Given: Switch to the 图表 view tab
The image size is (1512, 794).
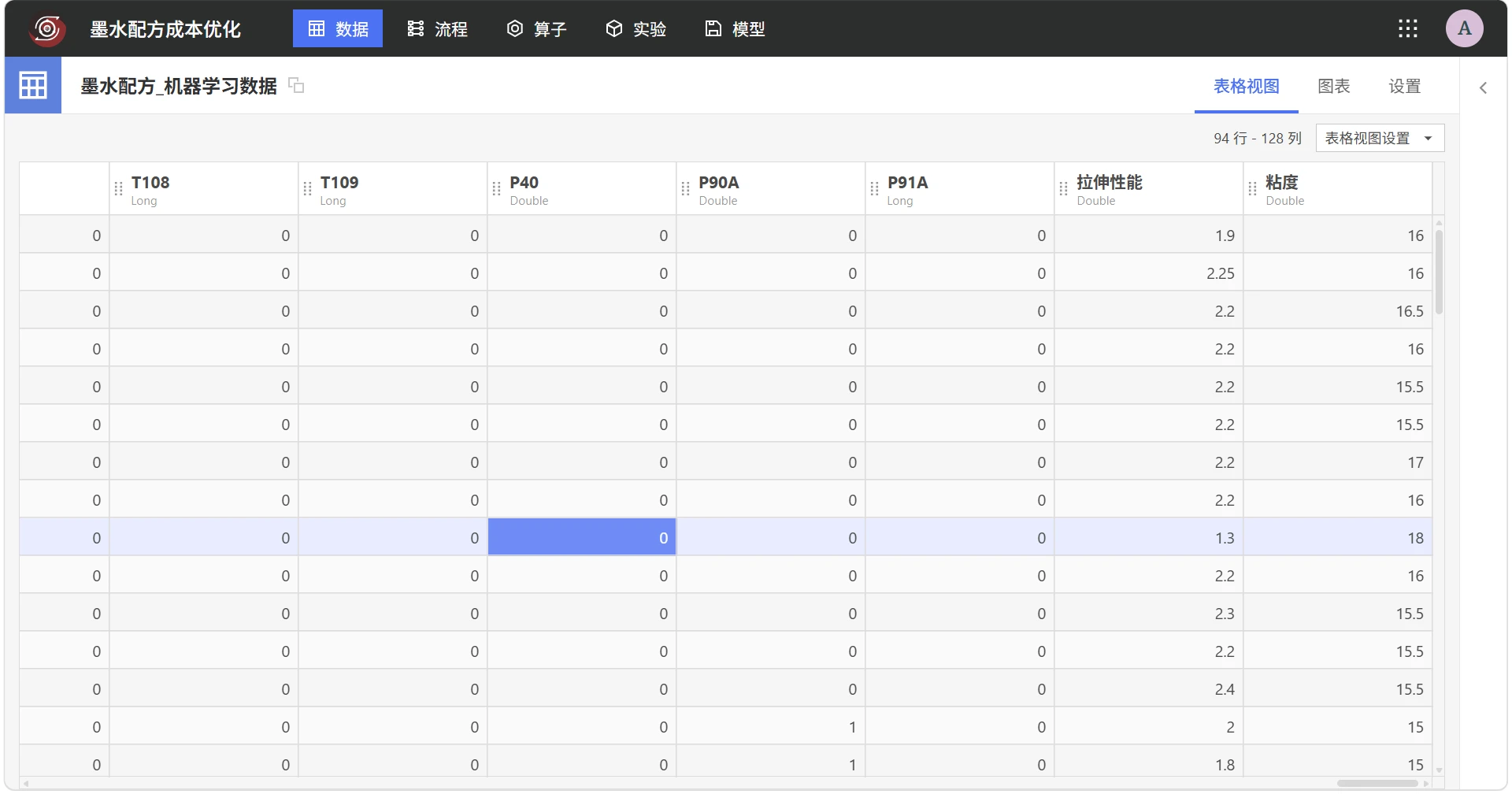Looking at the screenshot, I should 1334,86.
